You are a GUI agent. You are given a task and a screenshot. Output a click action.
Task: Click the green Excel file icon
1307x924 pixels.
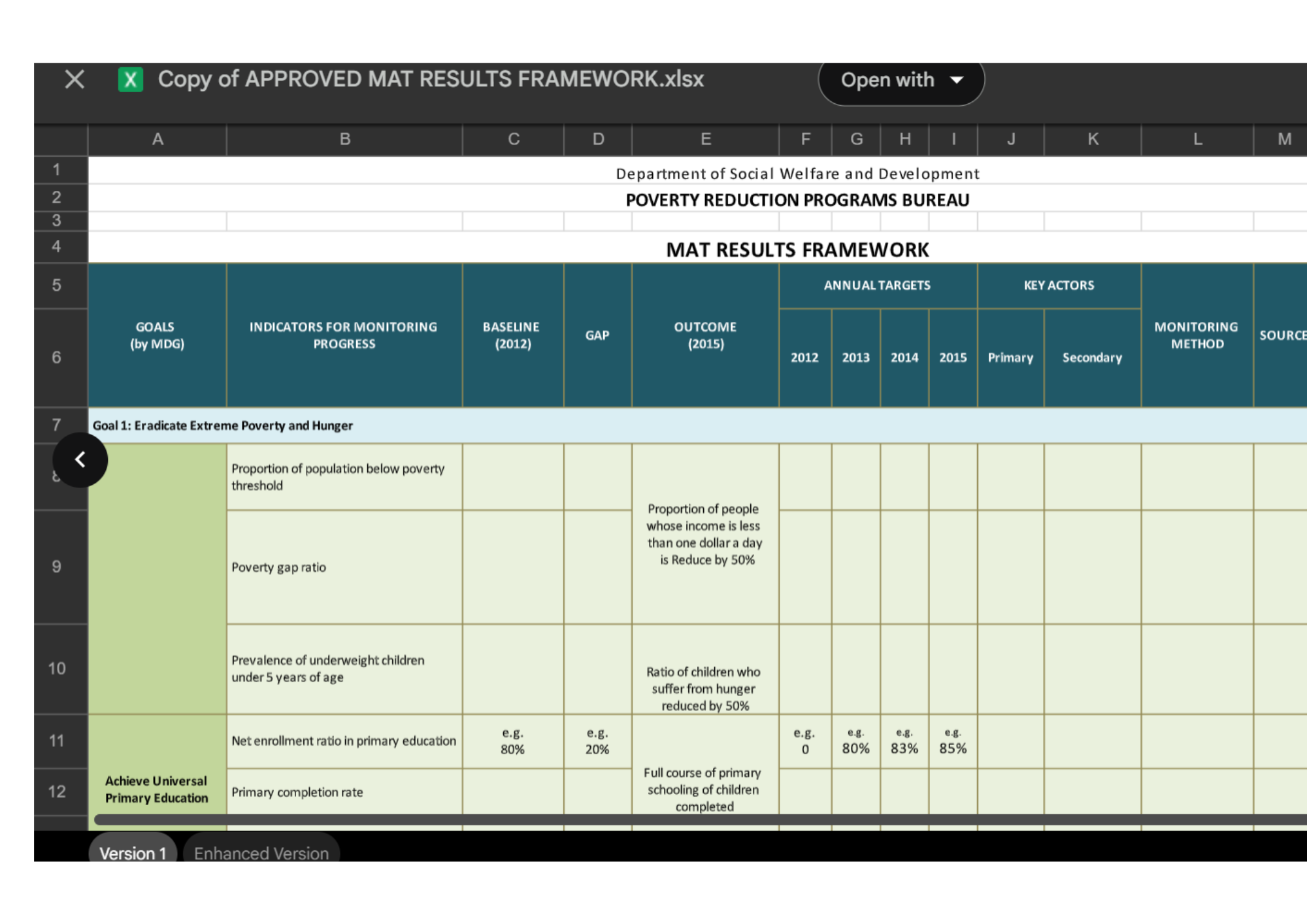click(x=130, y=80)
